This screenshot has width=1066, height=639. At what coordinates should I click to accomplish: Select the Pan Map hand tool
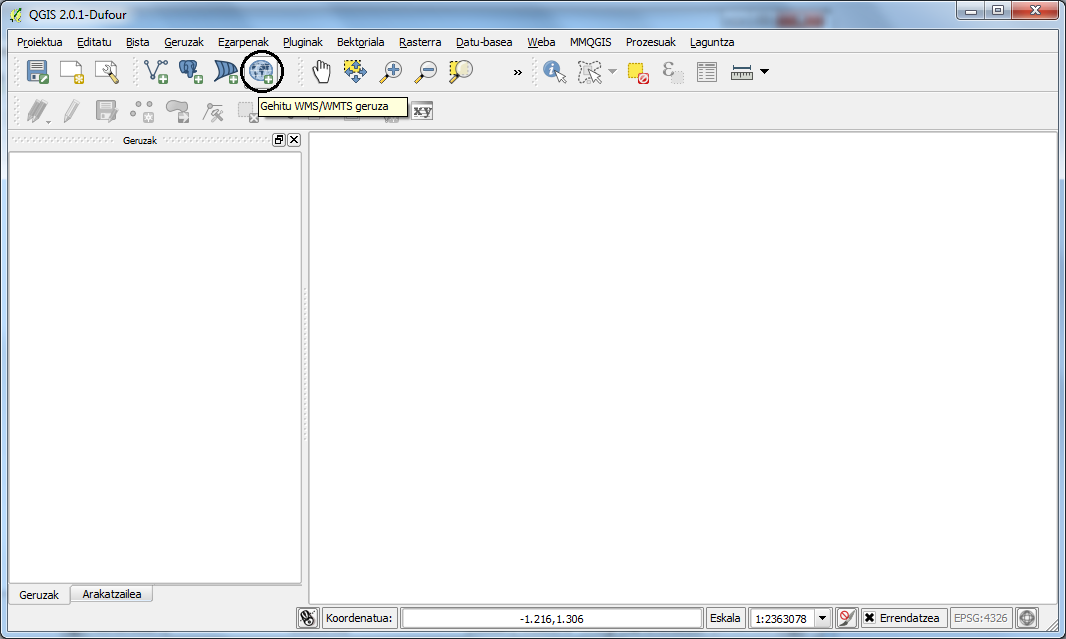coord(321,71)
